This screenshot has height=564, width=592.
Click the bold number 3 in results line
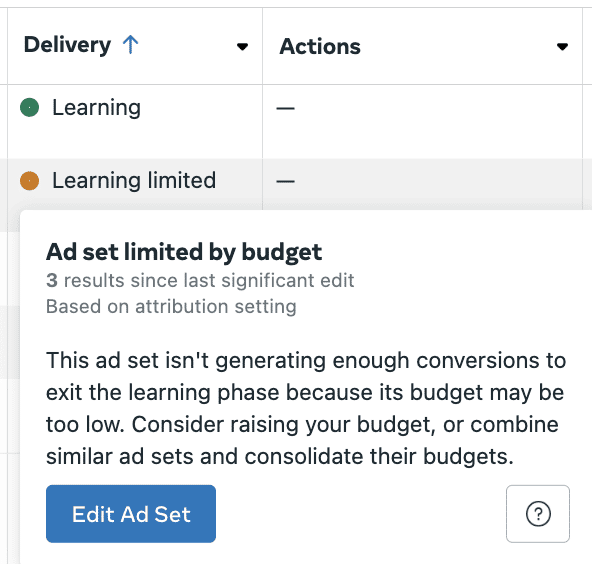[x=52, y=280]
